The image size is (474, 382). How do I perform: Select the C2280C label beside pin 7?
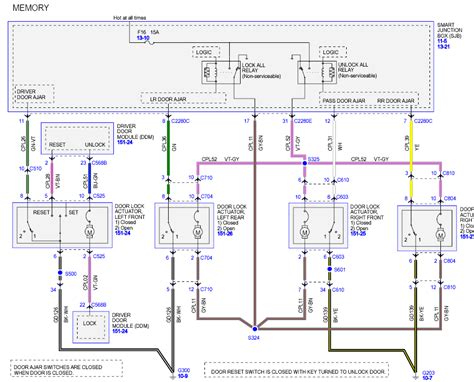pos(423,121)
